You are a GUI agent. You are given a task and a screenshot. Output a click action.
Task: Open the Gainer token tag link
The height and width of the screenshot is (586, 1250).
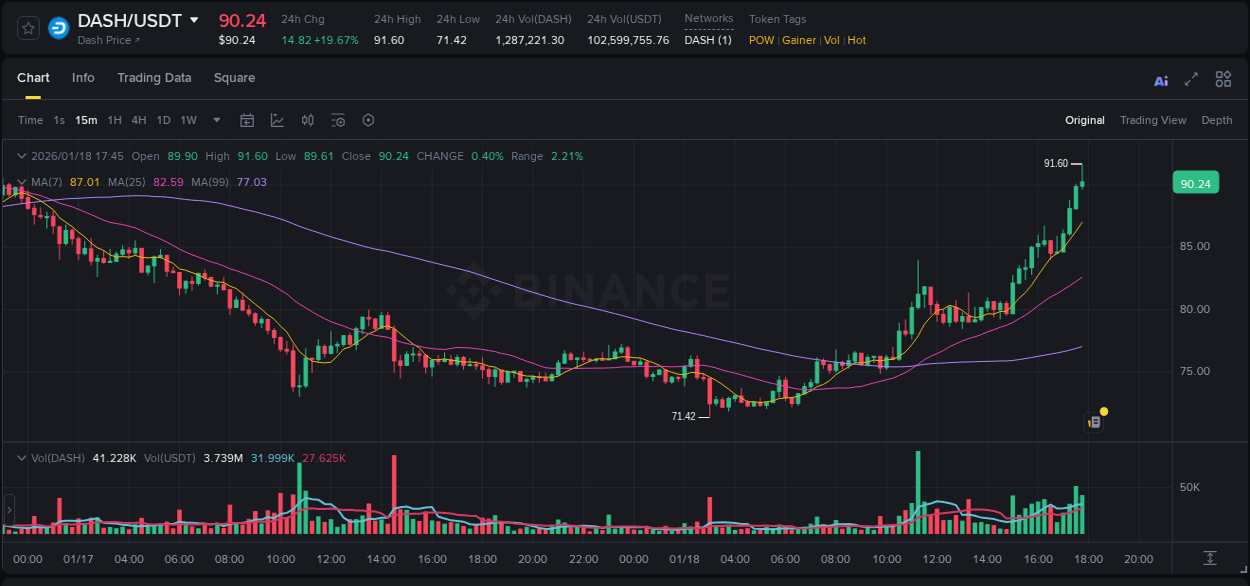(798, 40)
